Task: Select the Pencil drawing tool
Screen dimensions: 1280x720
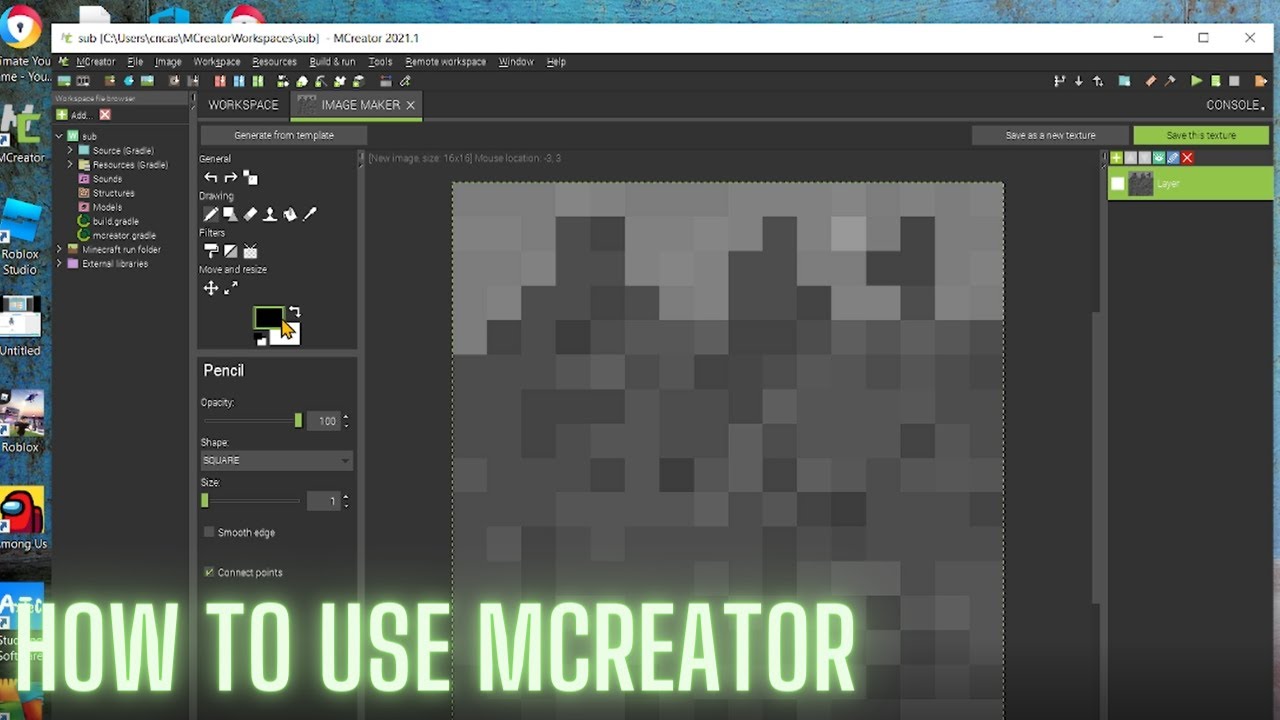Action: point(211,214)
